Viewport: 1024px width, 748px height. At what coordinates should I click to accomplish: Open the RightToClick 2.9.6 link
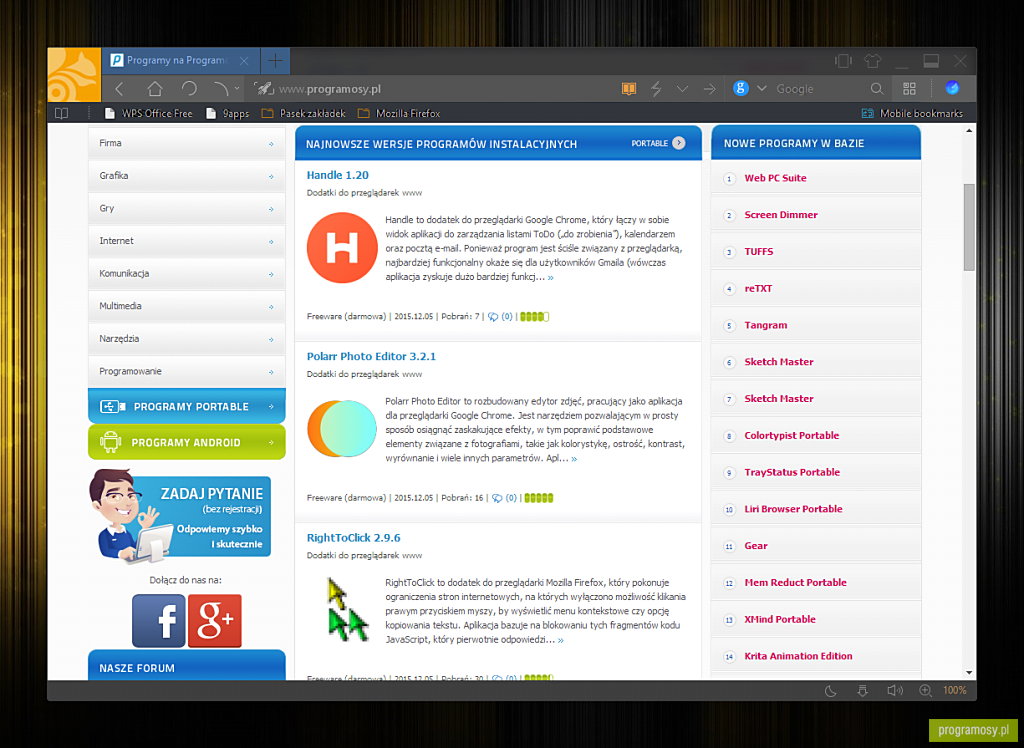[353, 538]
